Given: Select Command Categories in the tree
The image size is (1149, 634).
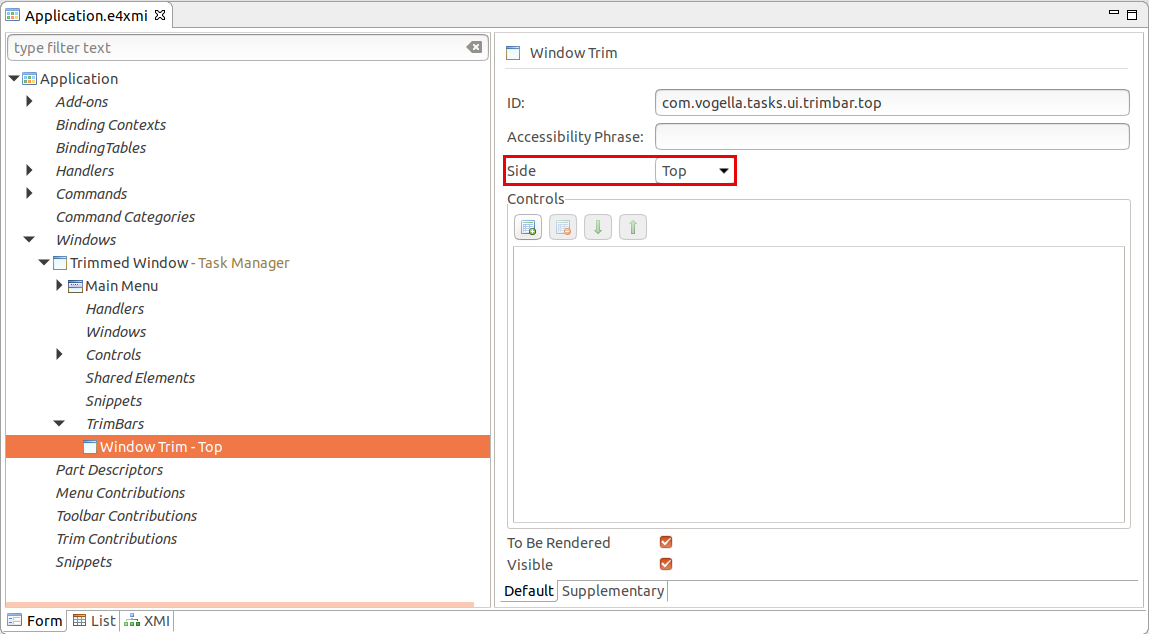Looking at the screenshot, I should 125,217.
